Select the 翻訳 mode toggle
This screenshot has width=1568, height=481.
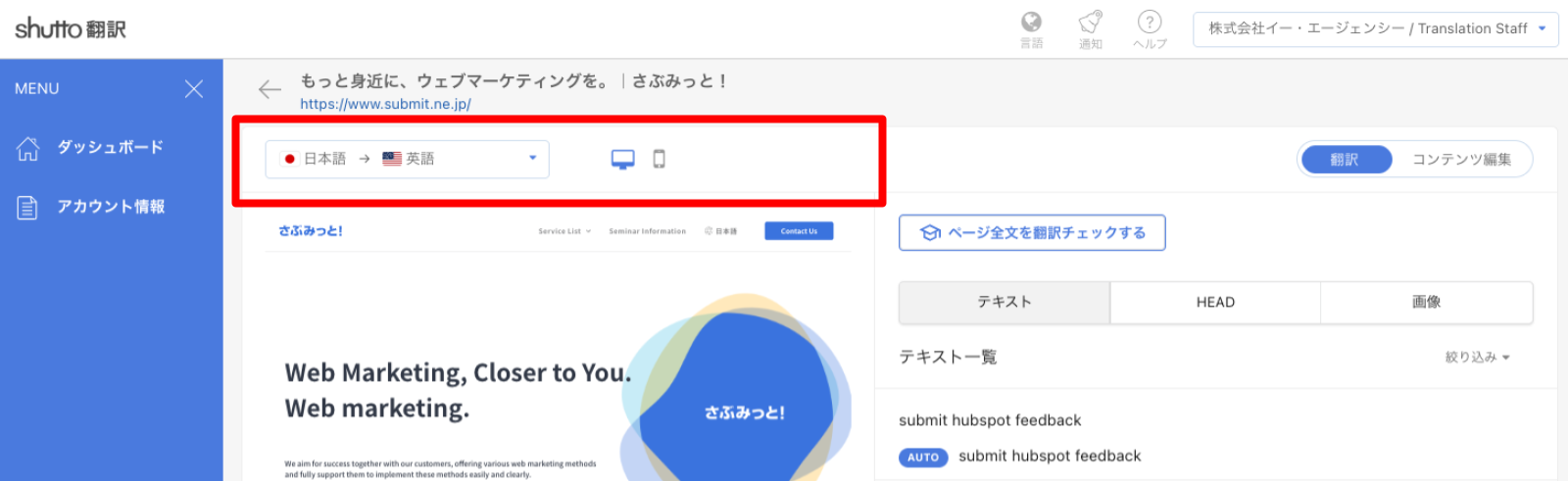[x=1346, y=160]
